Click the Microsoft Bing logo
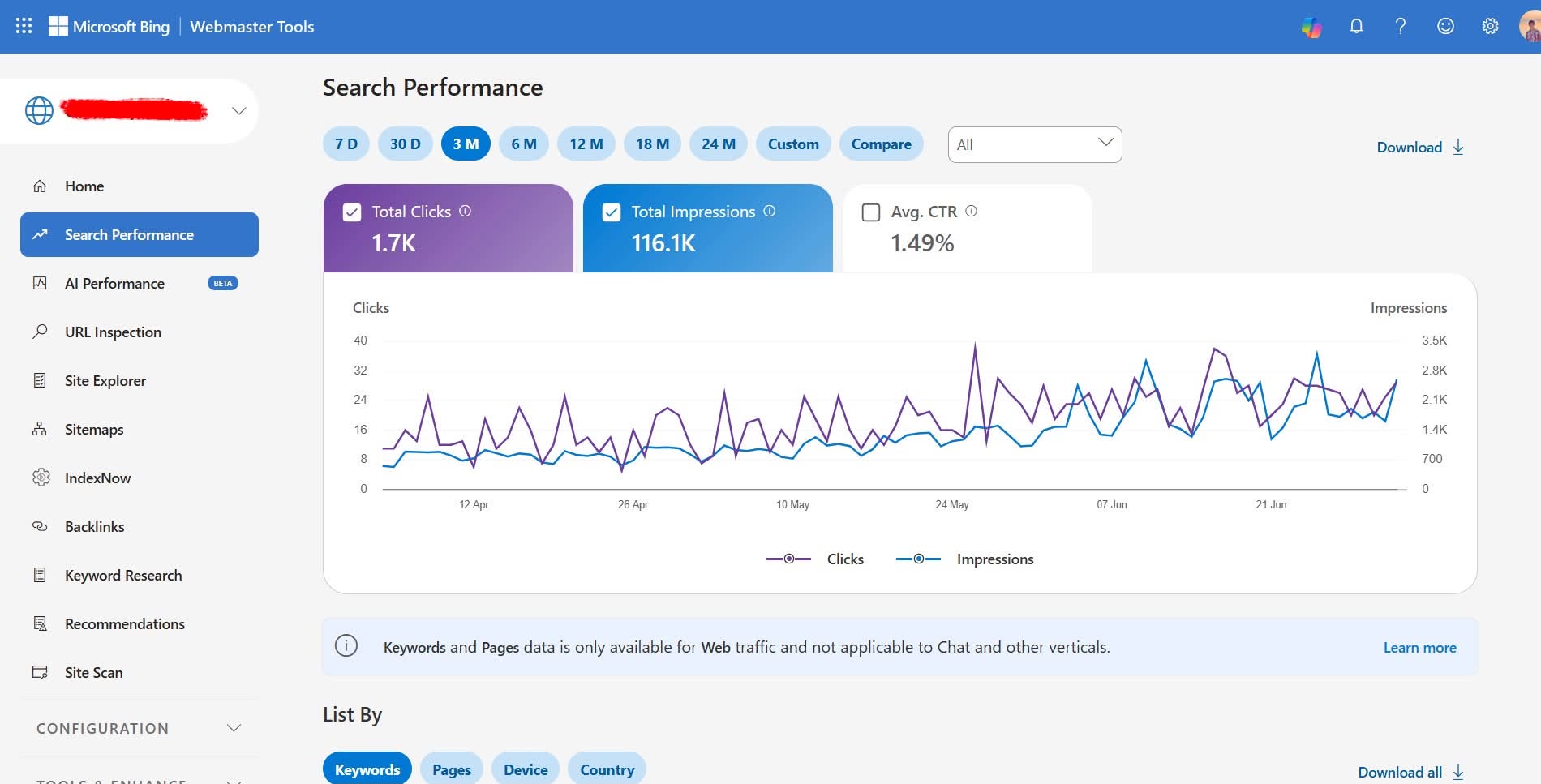 (109, 27)
